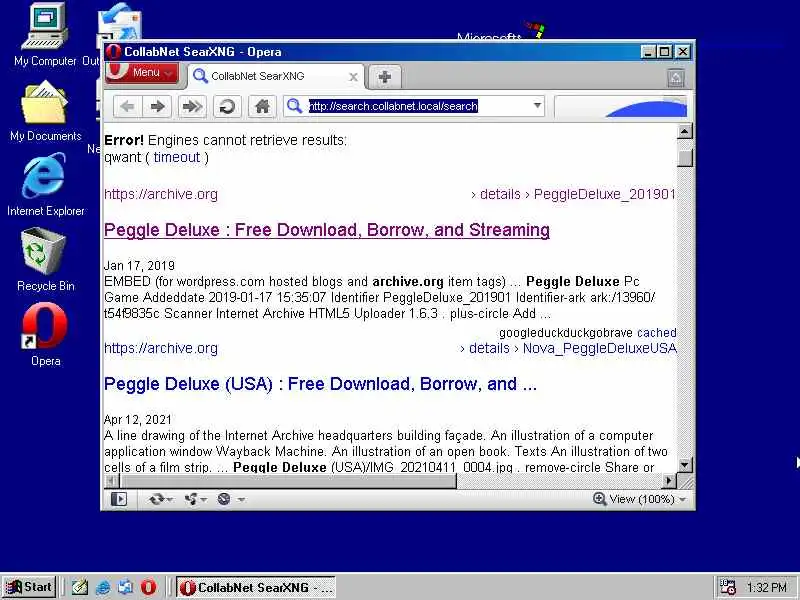The height and width of the screenshot is (600, 800).
Task: Click the search magnifier icon in address bar
Action: coord(294,106)
